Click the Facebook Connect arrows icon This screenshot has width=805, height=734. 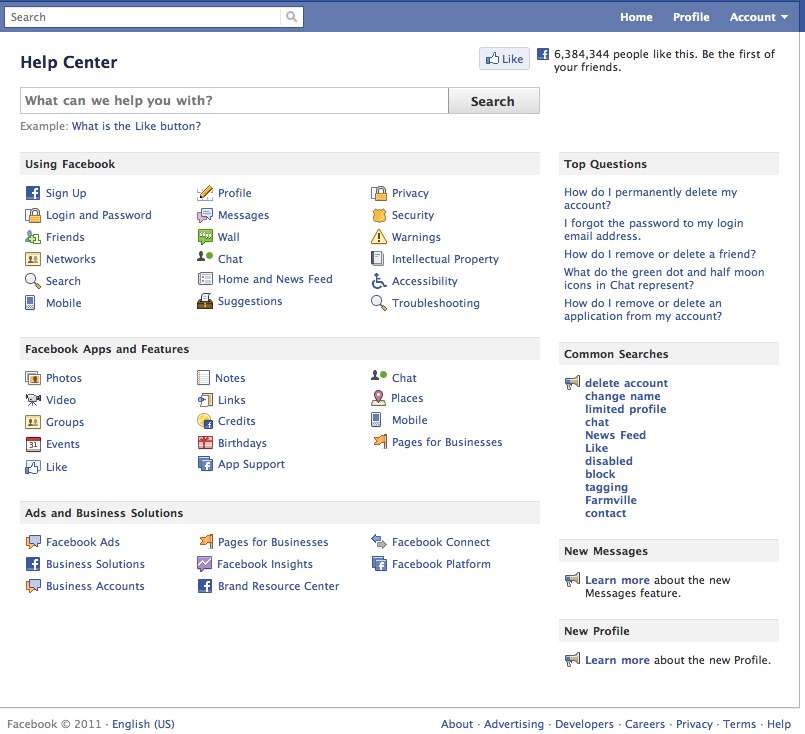point(379,541)
